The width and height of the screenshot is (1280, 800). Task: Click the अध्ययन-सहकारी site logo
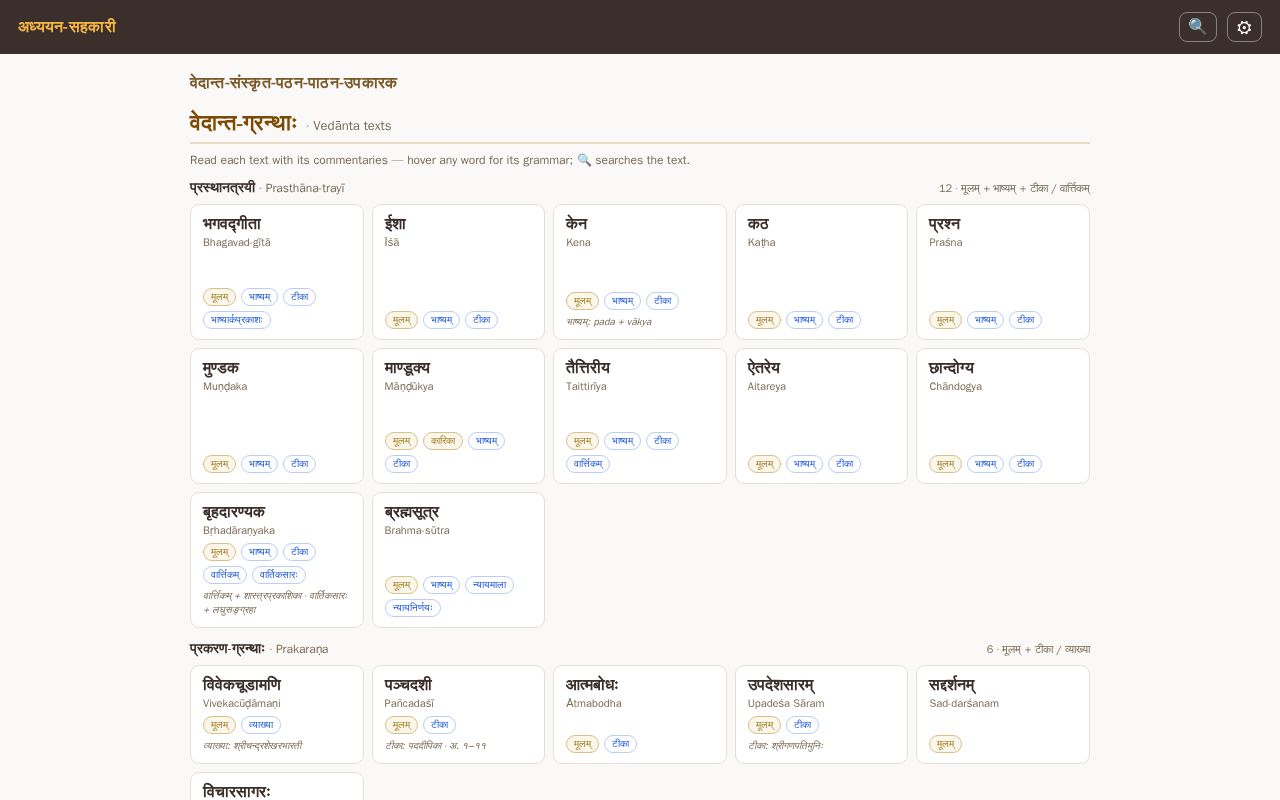click(x=67, y=27)
